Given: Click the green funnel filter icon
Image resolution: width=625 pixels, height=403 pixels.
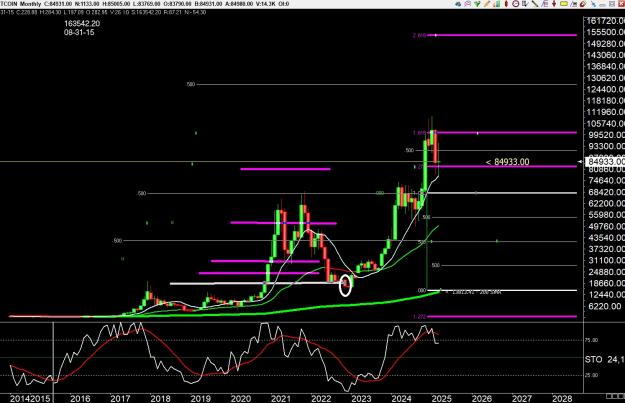Looking at the screenshot, I should (x=477, y=4).
